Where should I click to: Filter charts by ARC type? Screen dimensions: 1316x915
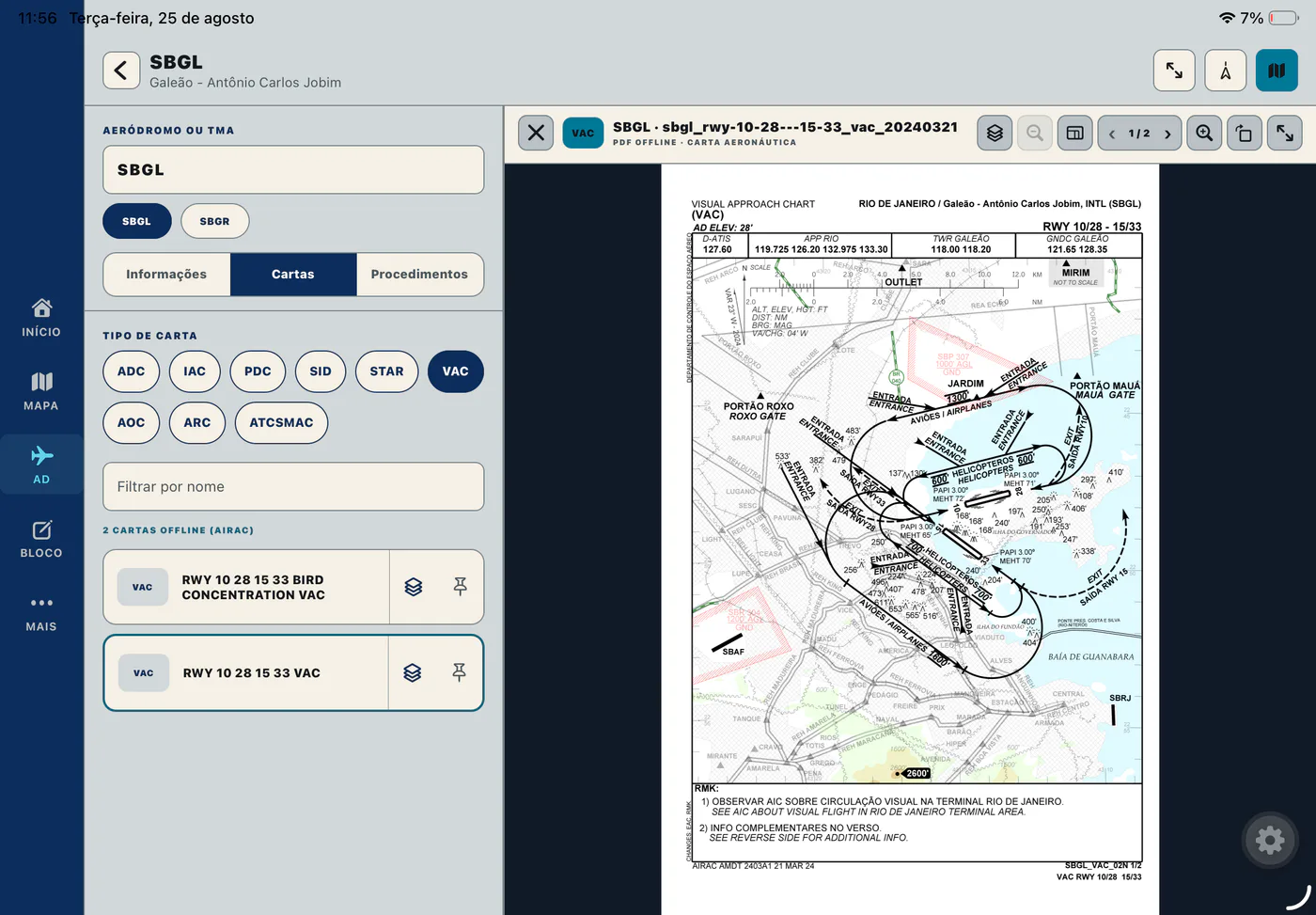(x=197, y=423)
